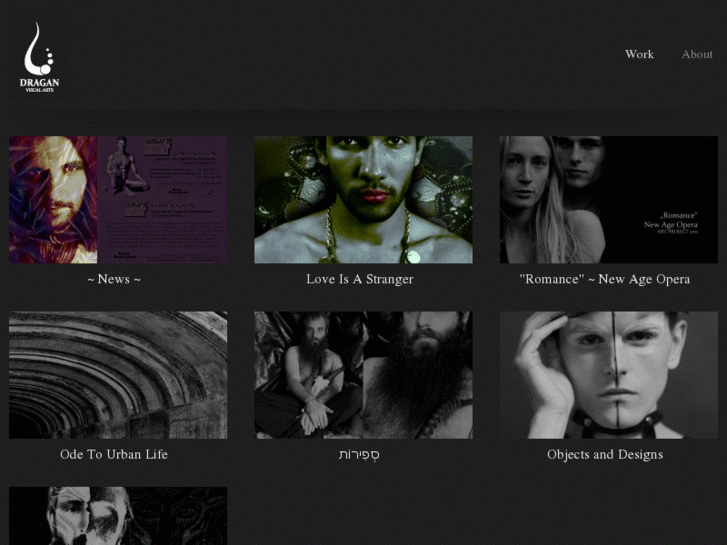Click the 'Objects and Designs' caption
This screenshot has height=545, width=727.
[605, 455]
